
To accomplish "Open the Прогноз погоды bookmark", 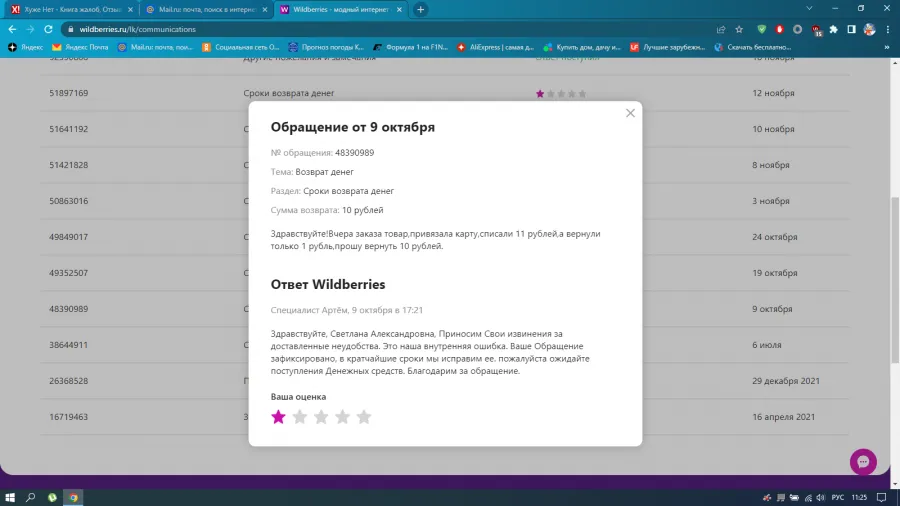I will 327,47.
